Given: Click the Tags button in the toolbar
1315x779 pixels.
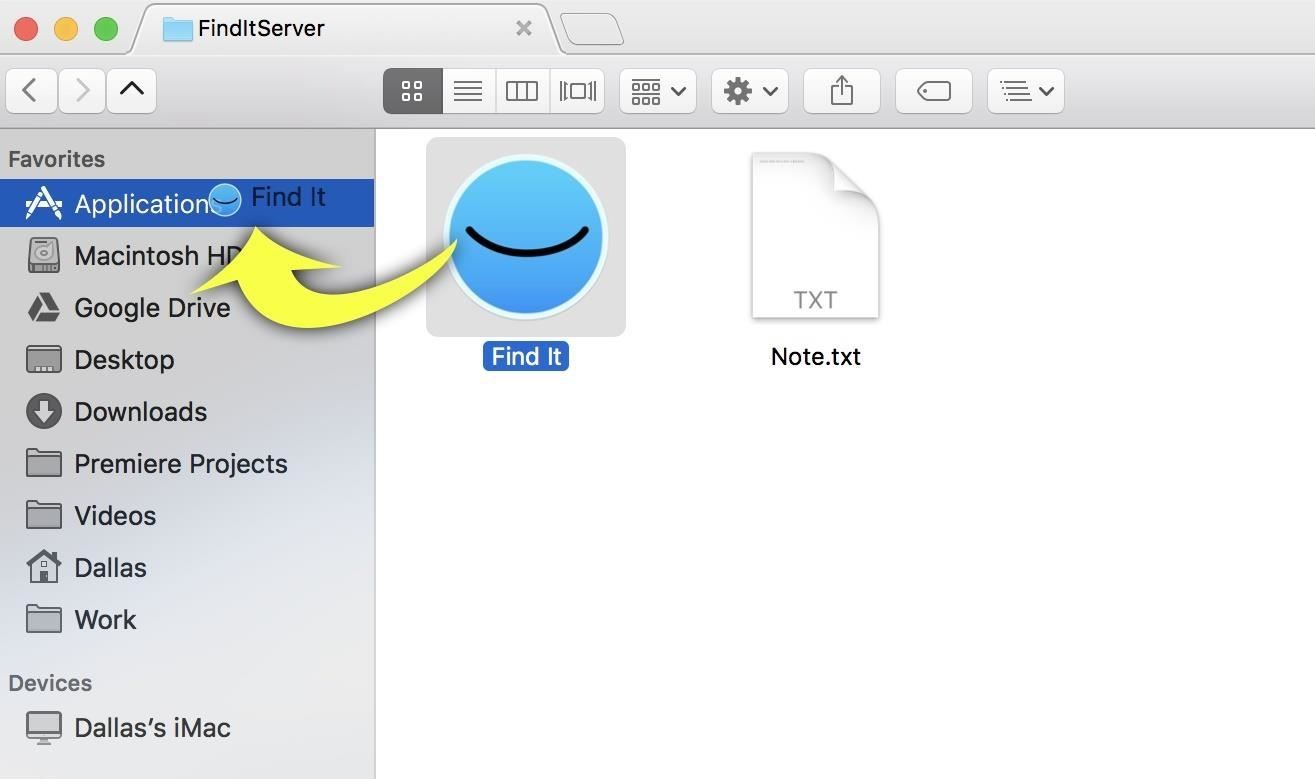Looking at the screenshot, I should point(932,90).
